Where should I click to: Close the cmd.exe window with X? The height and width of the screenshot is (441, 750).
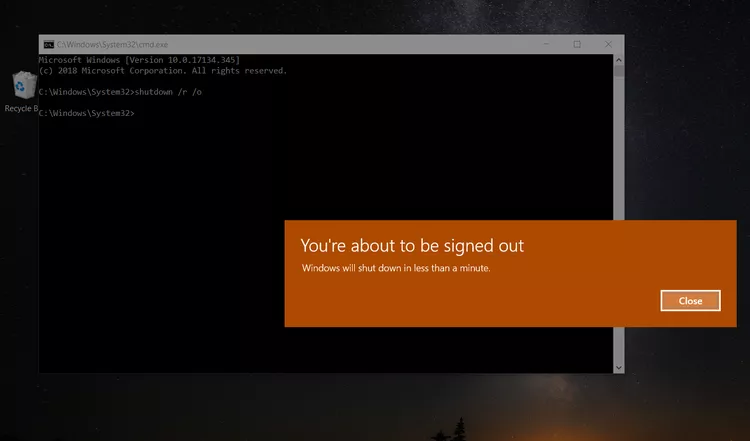[608, 44]
